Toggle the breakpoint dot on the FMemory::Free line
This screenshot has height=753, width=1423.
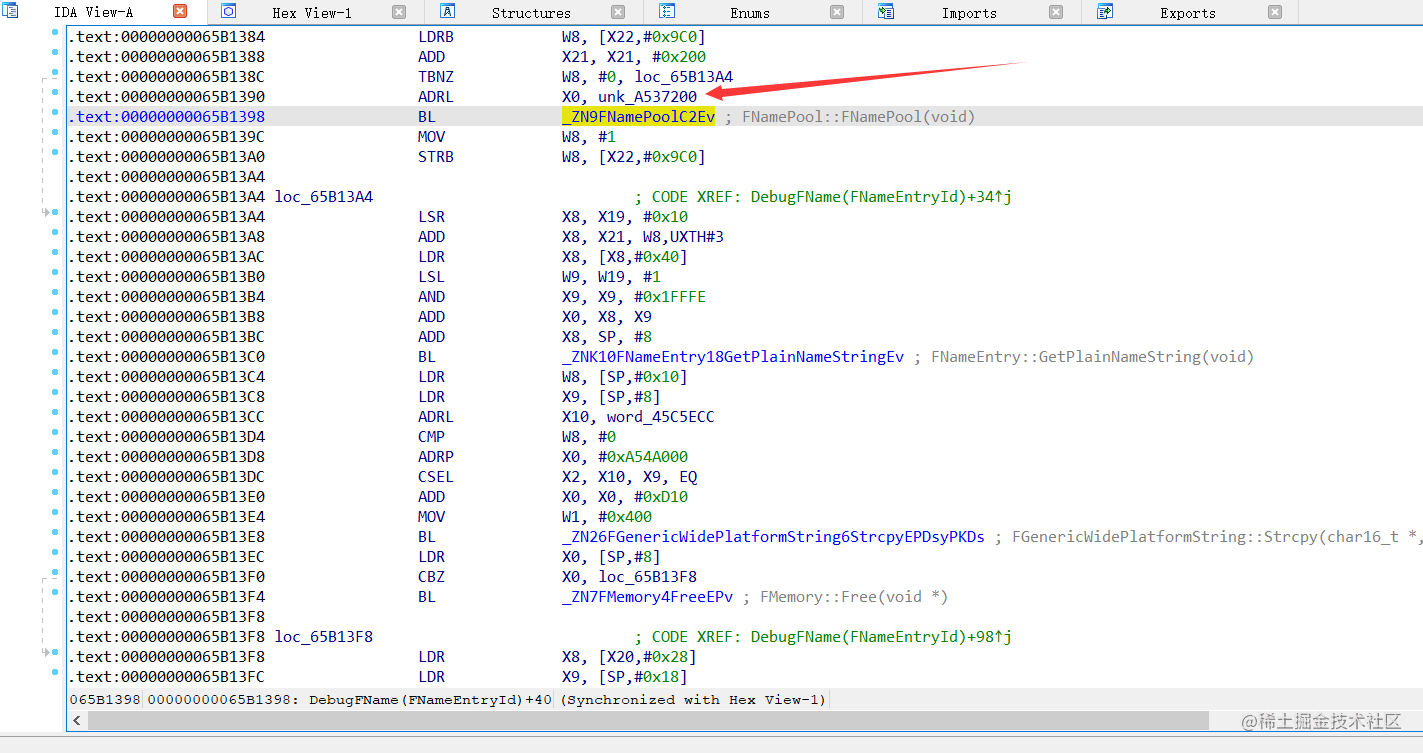pos(55,593)
